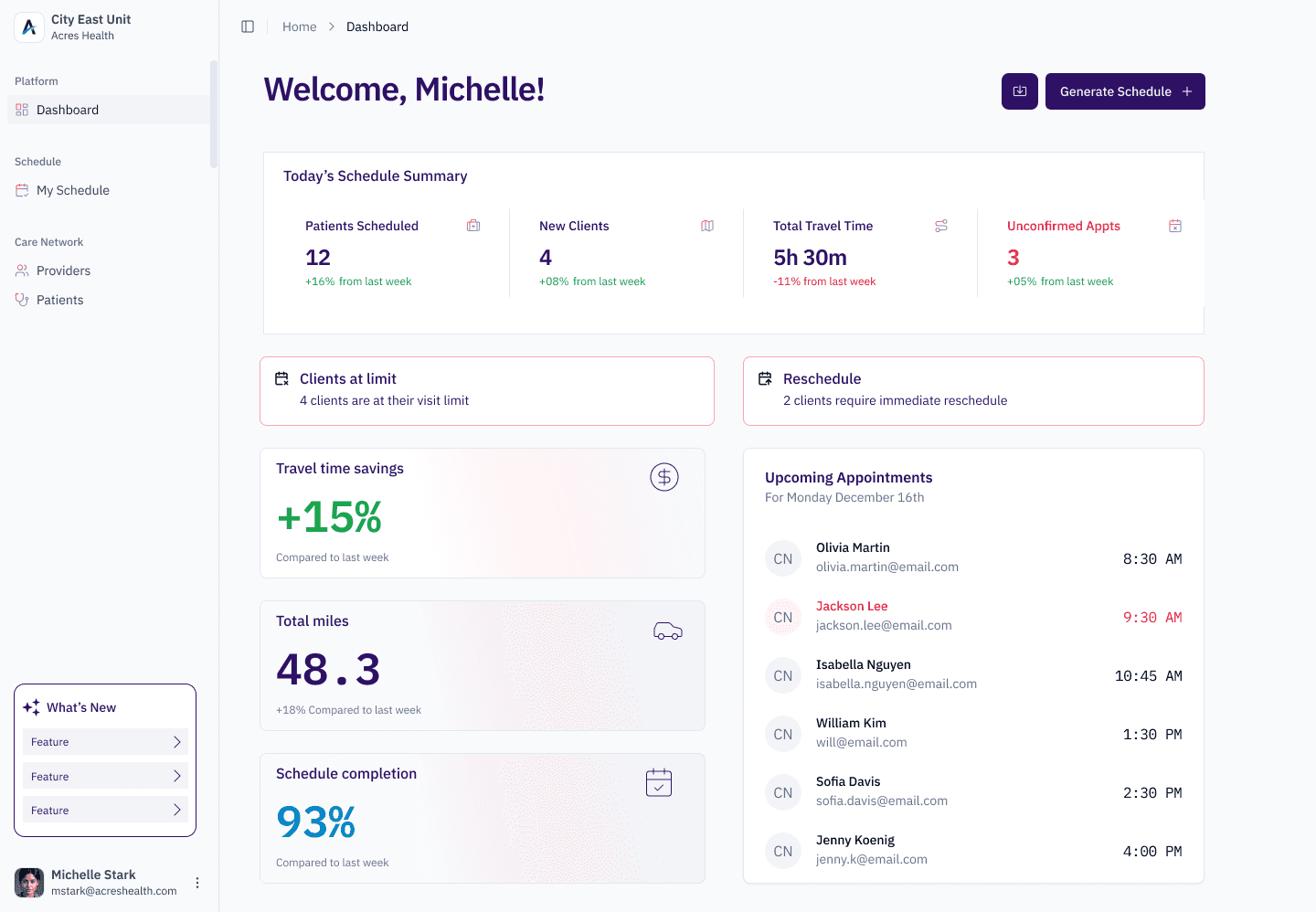The image size is (1316, 912).
Task: Click the 8:30 AM appointment time
Action: point(1152,559)
